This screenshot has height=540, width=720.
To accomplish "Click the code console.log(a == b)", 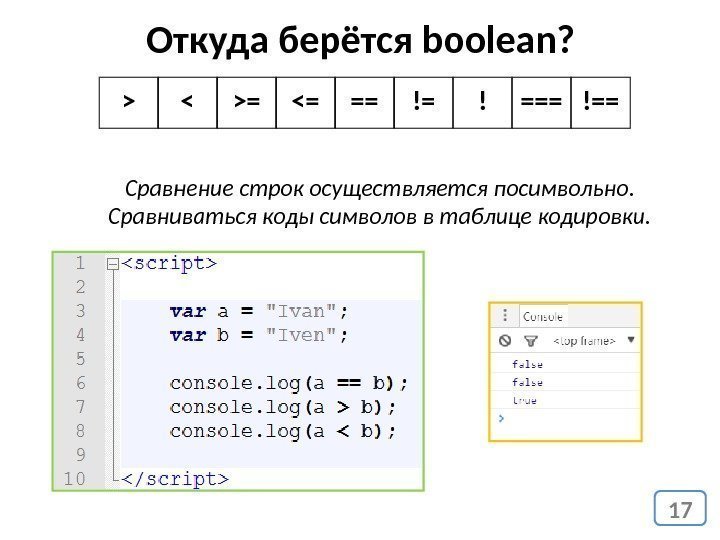I will [x=288, y=383].
